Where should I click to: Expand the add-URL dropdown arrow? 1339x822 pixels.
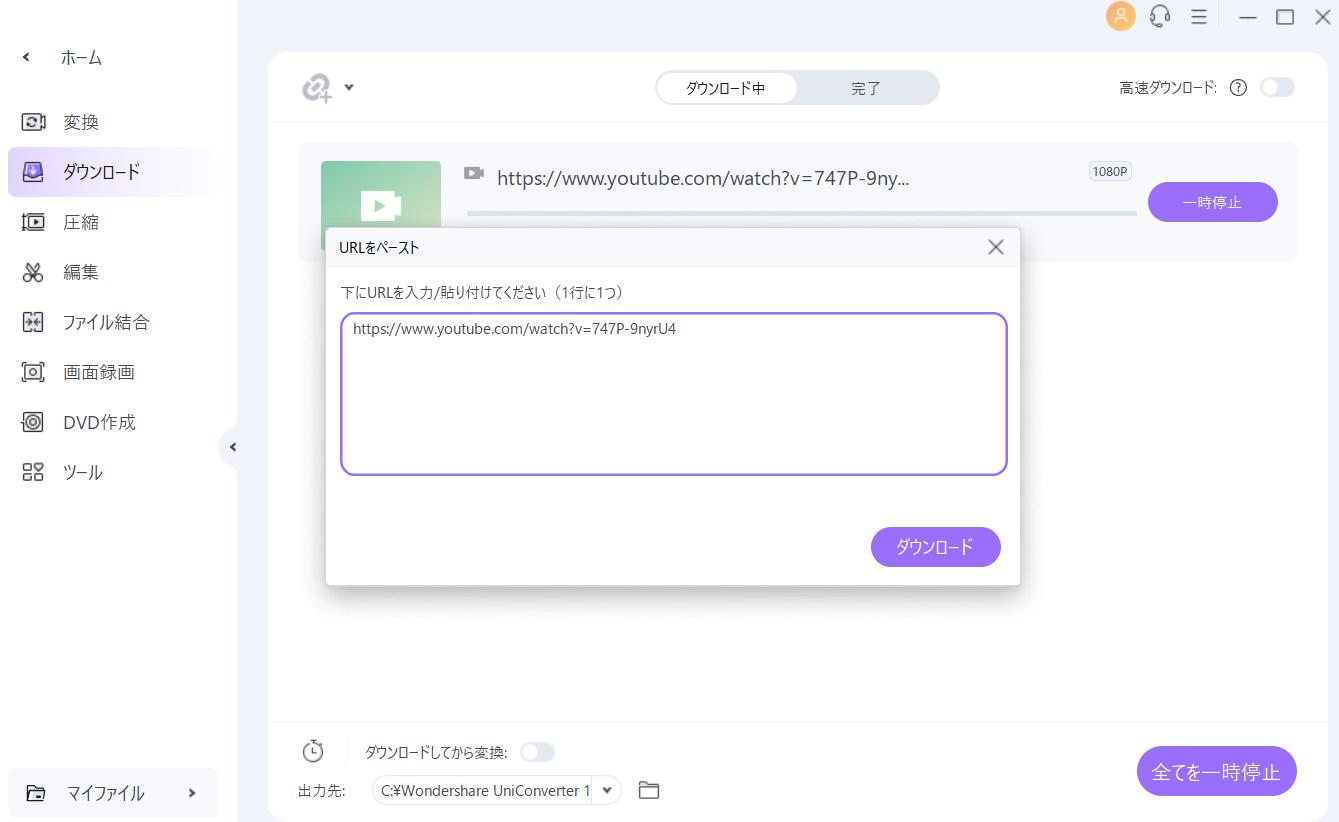pos(349,87)
